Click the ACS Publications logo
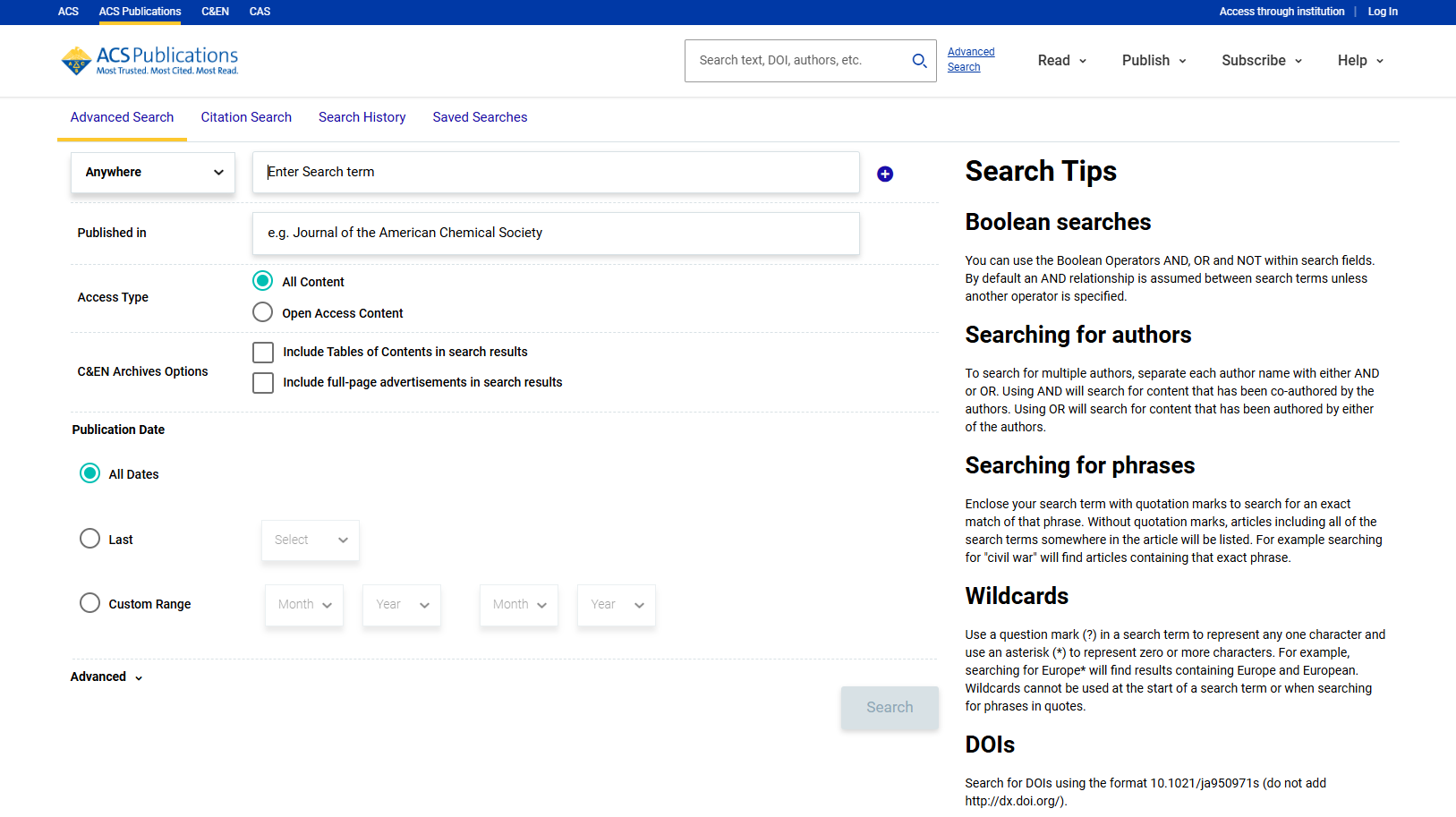The width and height of the screenshot is (1456, 817). 149,61
